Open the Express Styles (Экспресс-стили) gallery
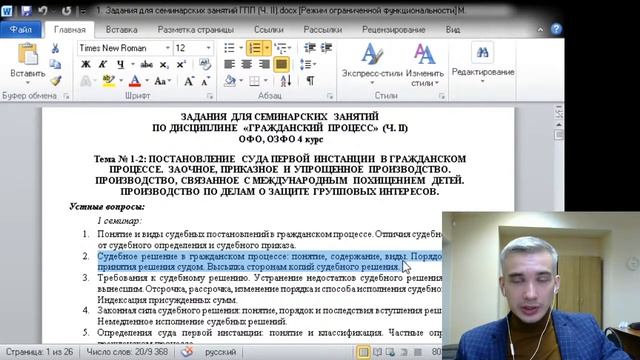 pos(372,64)
